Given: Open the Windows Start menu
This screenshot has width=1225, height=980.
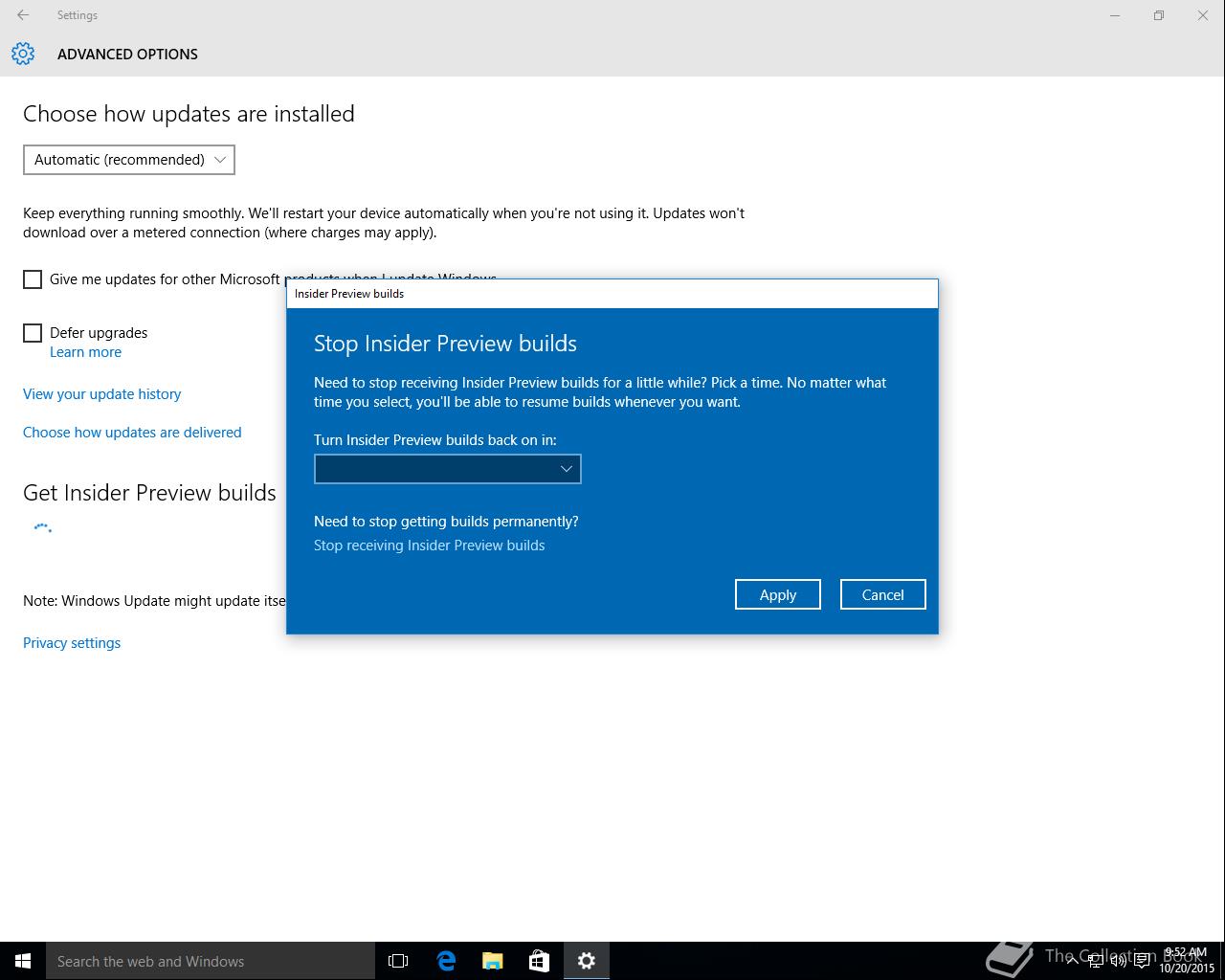Looking at the screenshot, I should (x=23, y=961).
